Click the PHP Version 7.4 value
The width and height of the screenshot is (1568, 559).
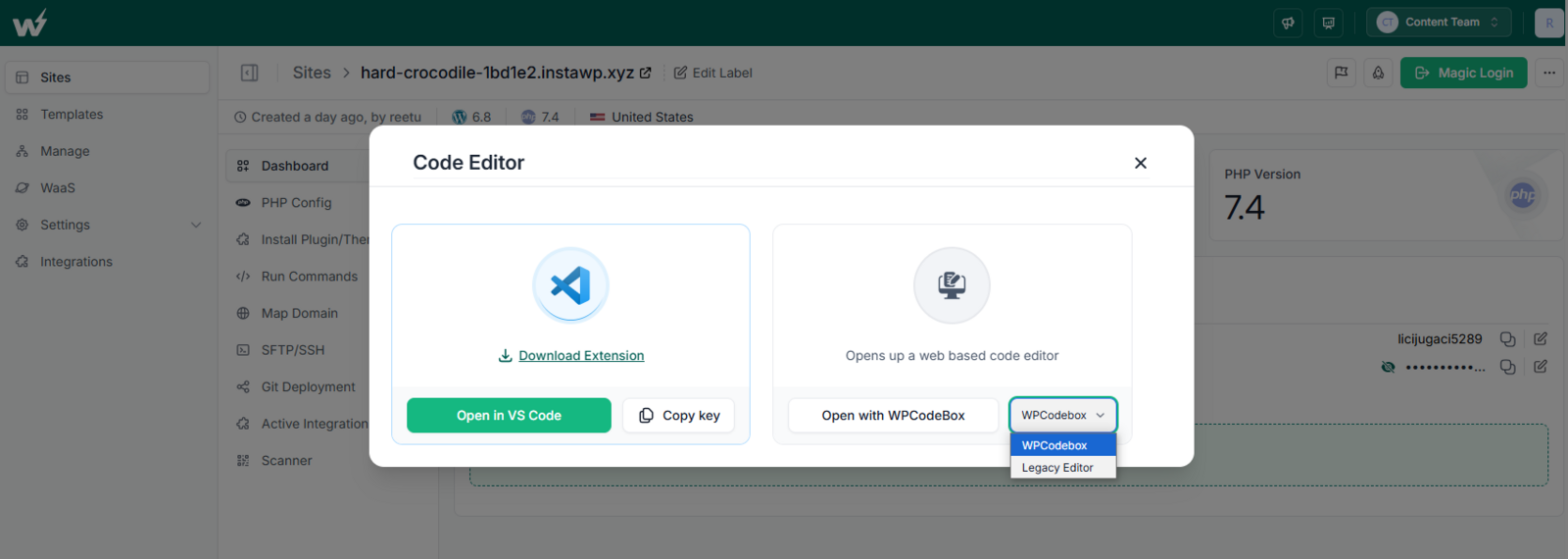[x=1245, y=208]
